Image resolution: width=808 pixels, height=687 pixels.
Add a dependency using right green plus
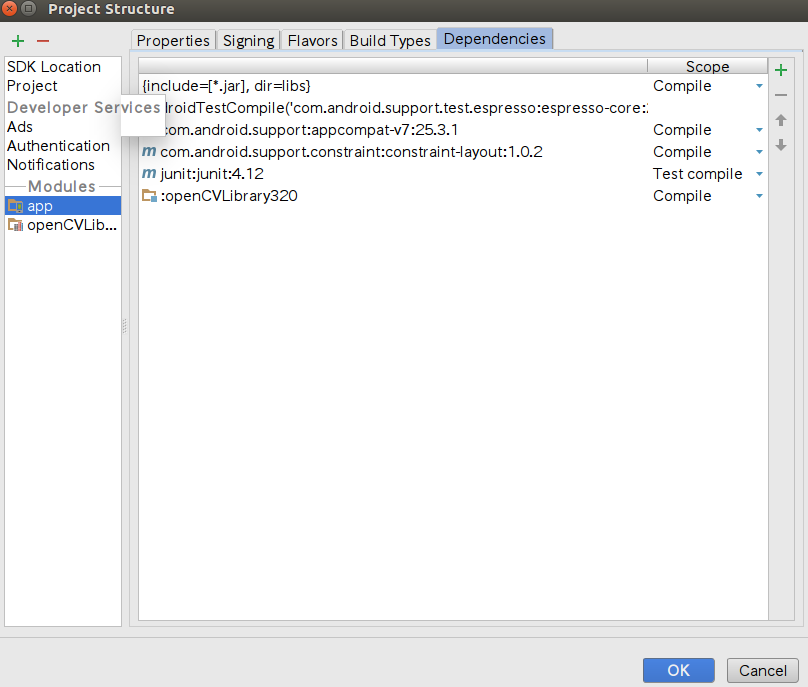[x=781, y=70]
